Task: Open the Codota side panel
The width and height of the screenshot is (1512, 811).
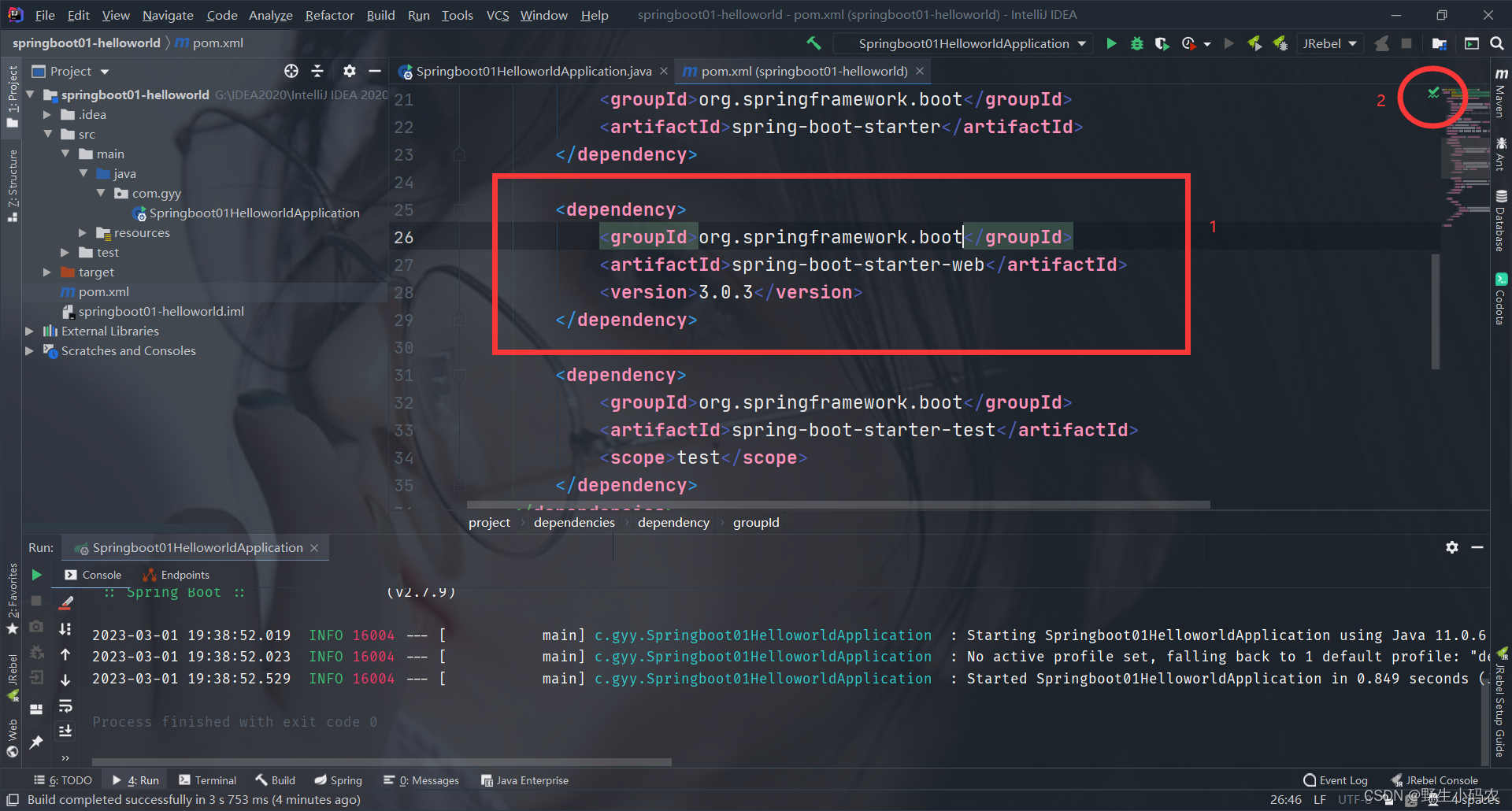Action: 1501,298
